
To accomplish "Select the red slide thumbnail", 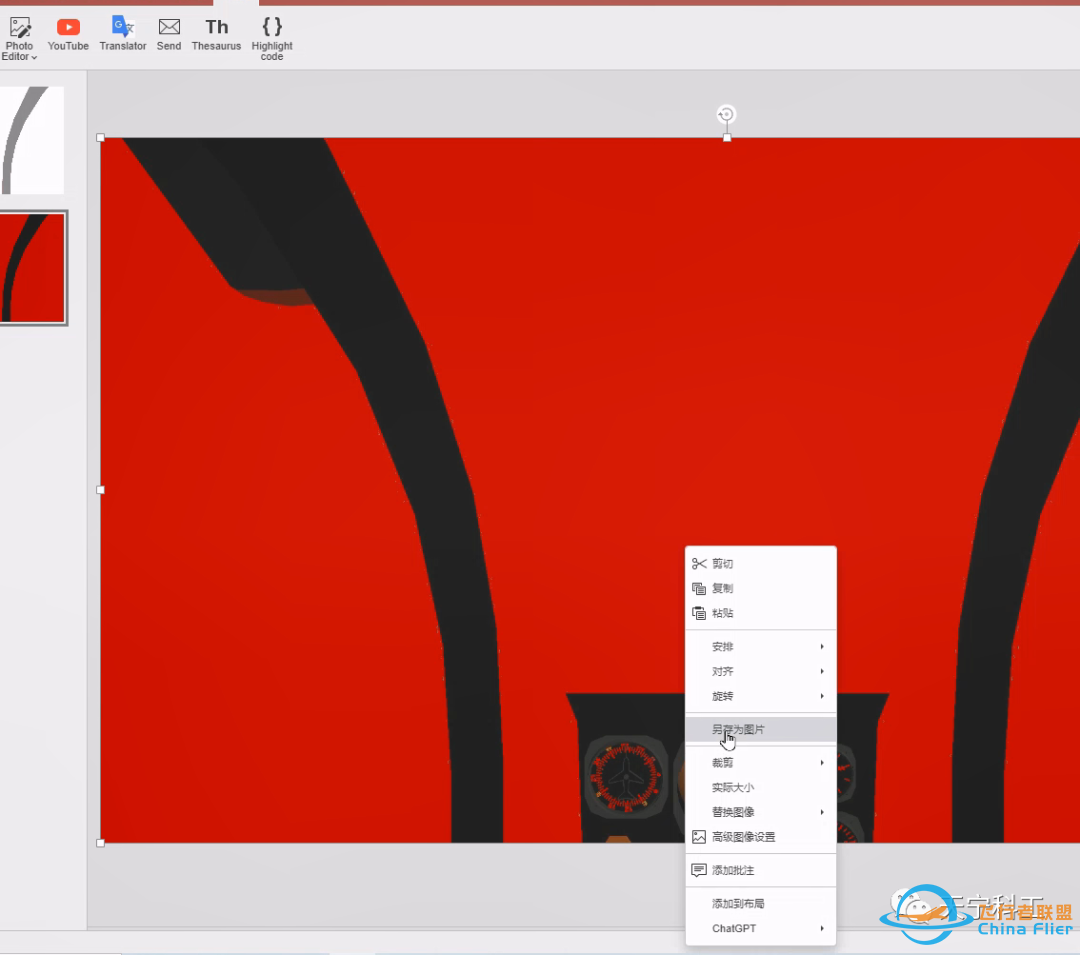I will [32, 268].
